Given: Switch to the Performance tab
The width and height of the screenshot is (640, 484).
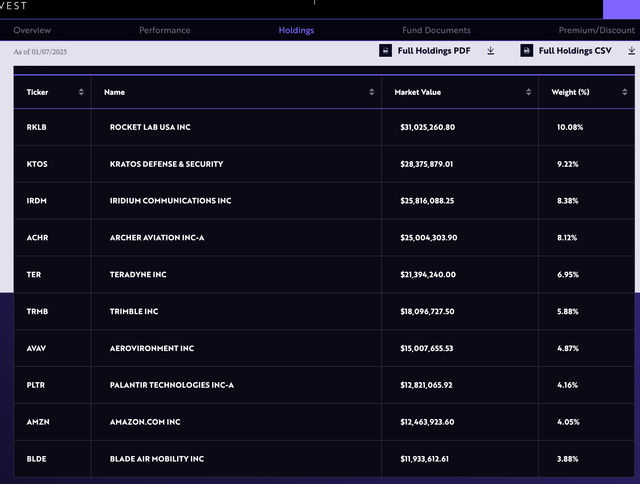Looking at the screenshot, I should [164, 30].
